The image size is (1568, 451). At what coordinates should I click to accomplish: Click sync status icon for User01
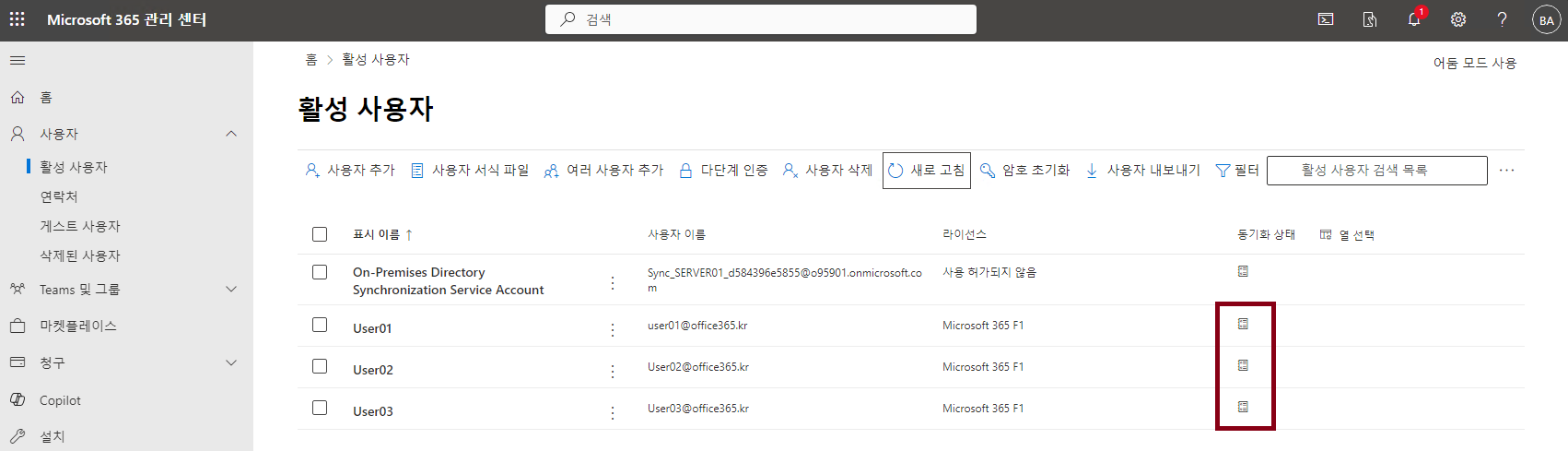coord(1243,324)
